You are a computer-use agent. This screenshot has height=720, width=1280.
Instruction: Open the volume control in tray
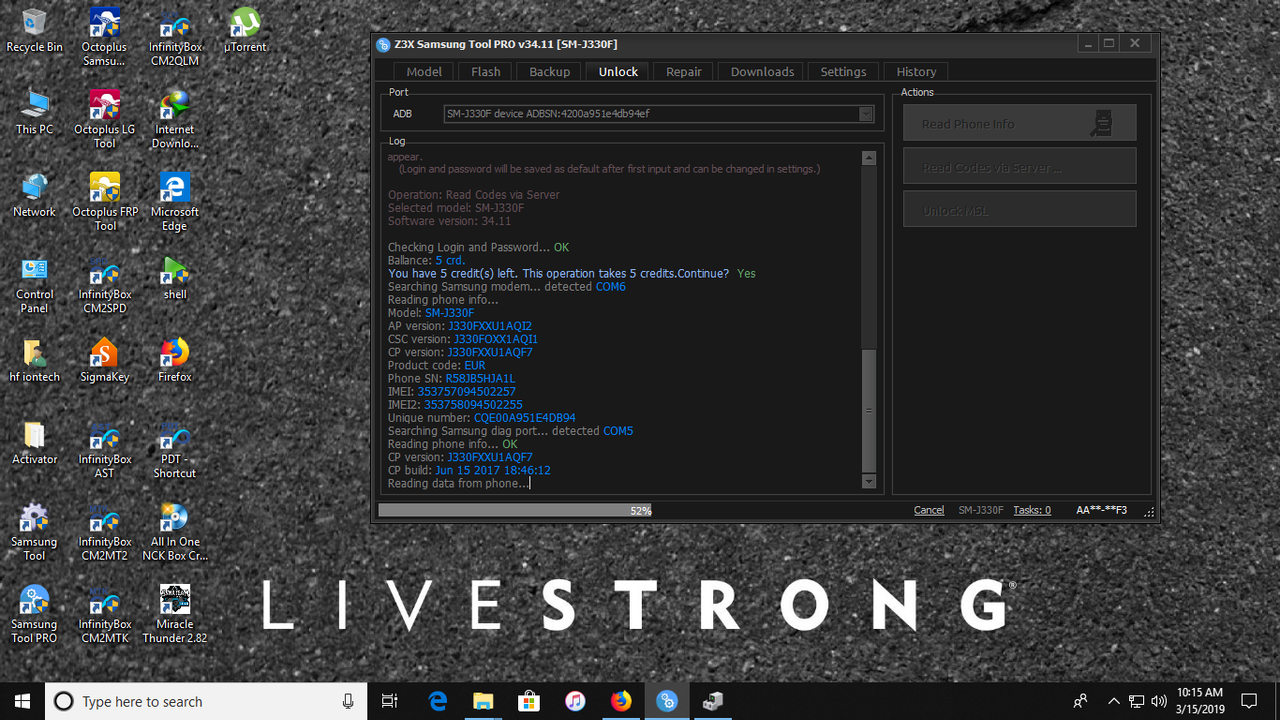(1159, 701)
